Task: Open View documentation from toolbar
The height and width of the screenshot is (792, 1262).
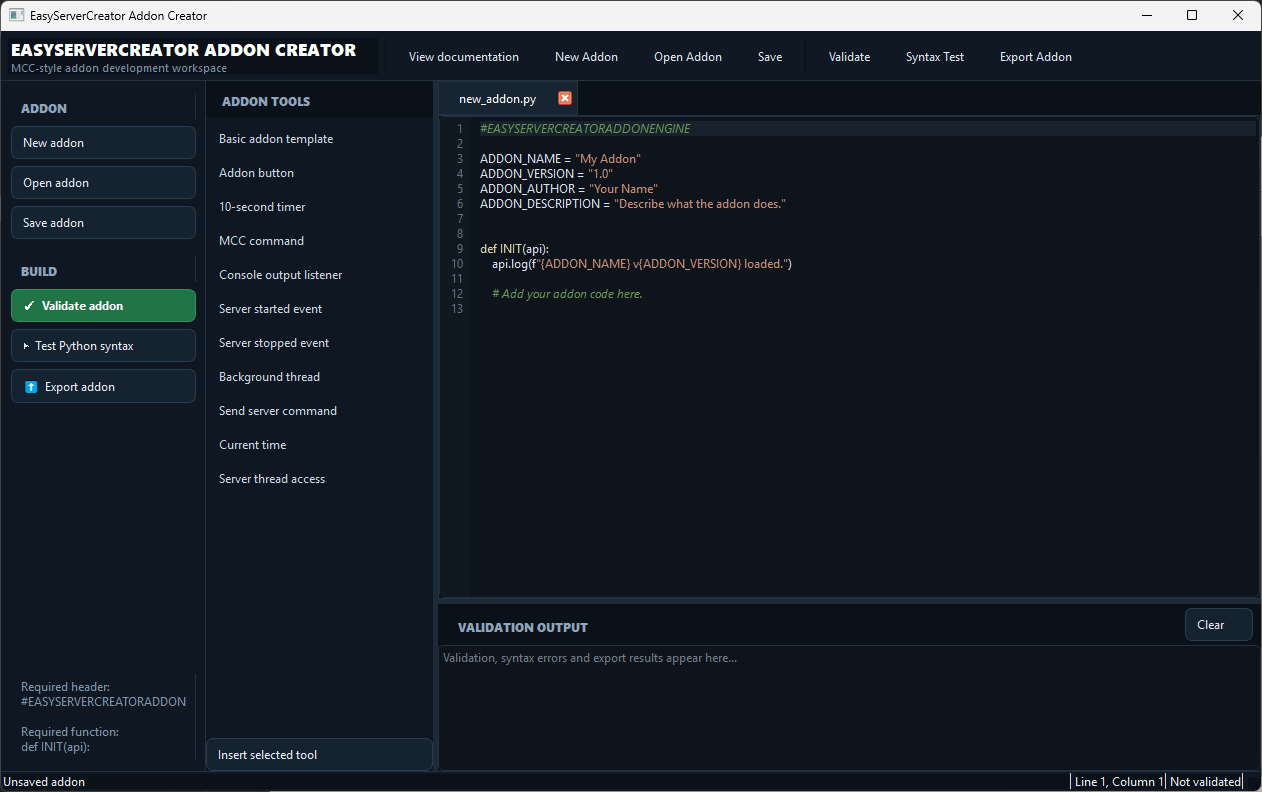Action: click(x=464, y=57)
